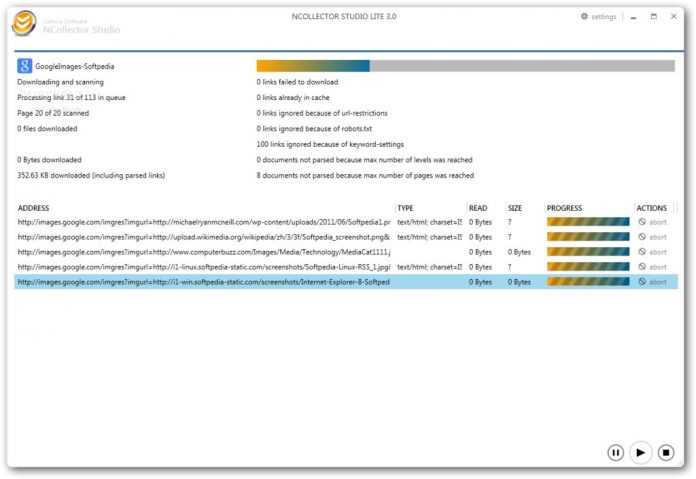Minimize the NCollector Studio window
This screenshot has width=696, height=479.
tap(633, 17)
